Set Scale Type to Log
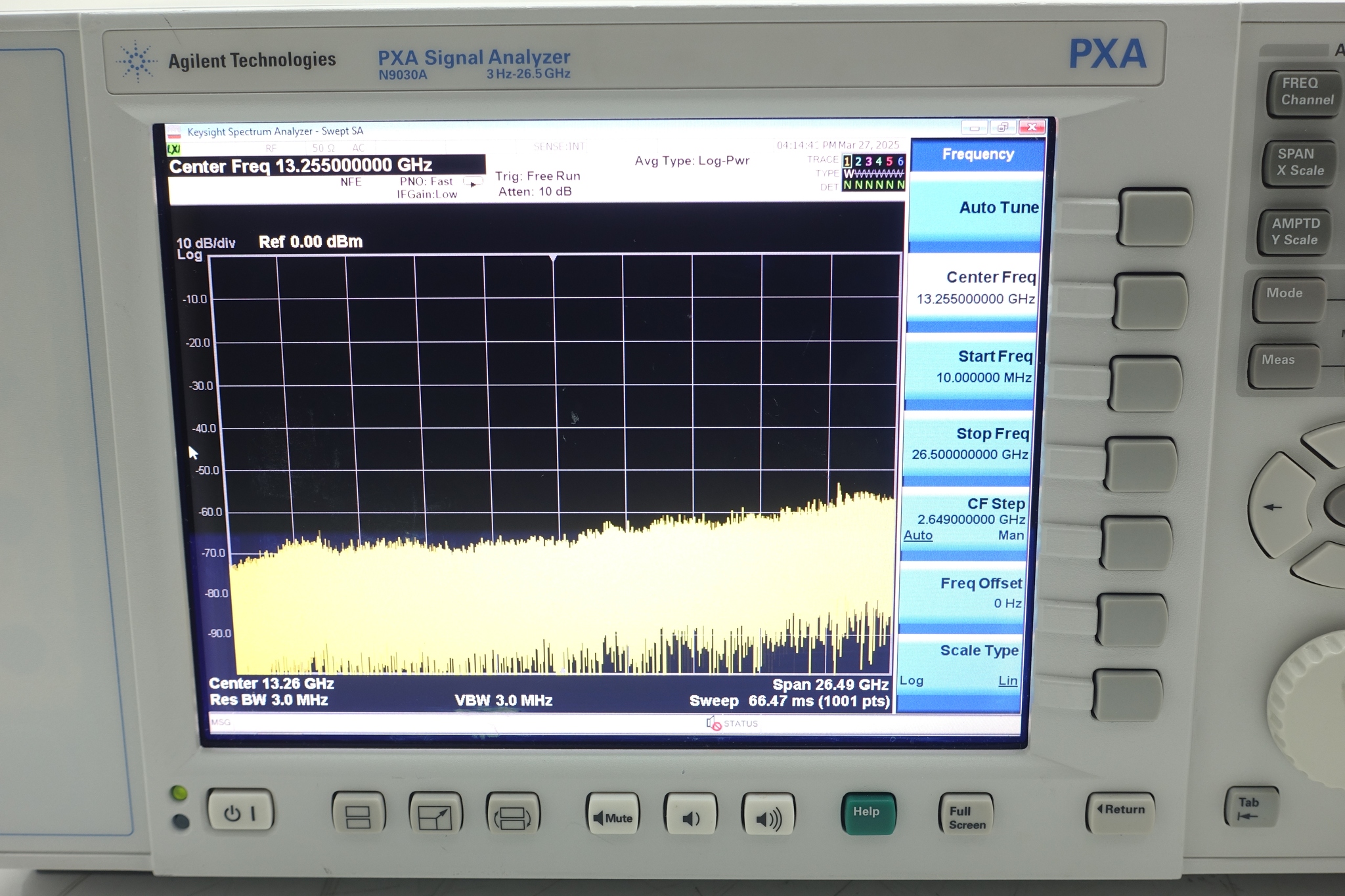 [911, 681]
